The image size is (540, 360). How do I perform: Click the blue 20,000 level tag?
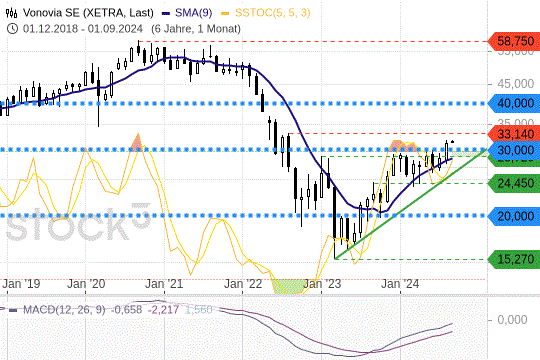(514, 216)
